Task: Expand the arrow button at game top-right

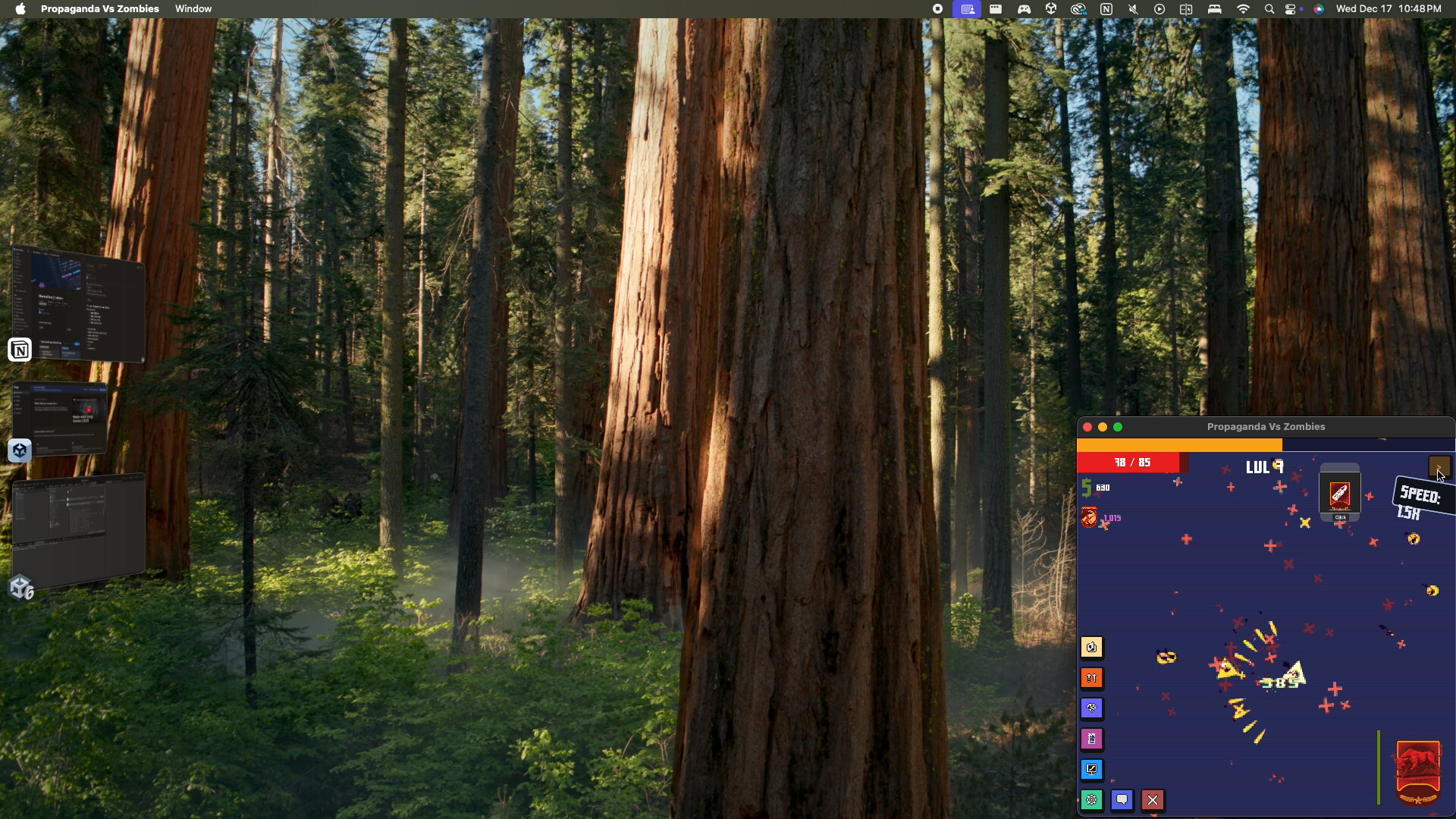Action: click(x=1440, y=467)
